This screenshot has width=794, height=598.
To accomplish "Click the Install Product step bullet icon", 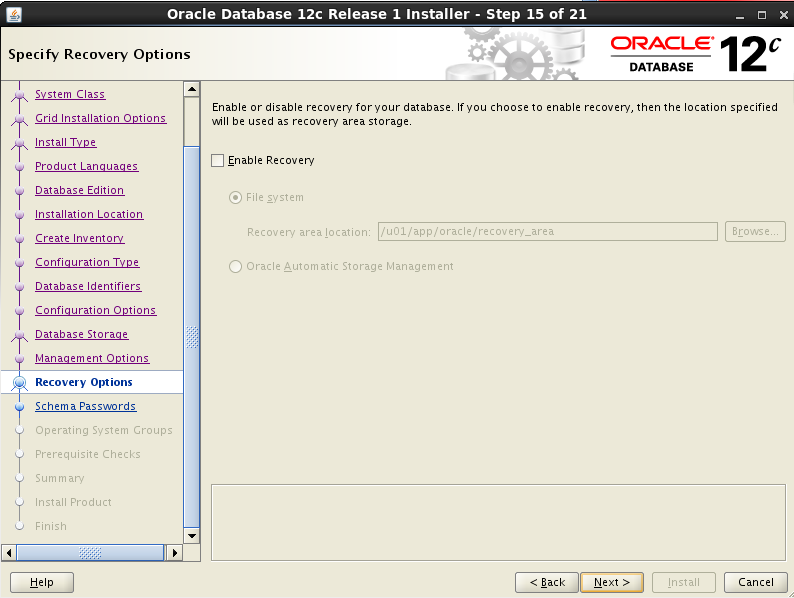I will [19, 502].
